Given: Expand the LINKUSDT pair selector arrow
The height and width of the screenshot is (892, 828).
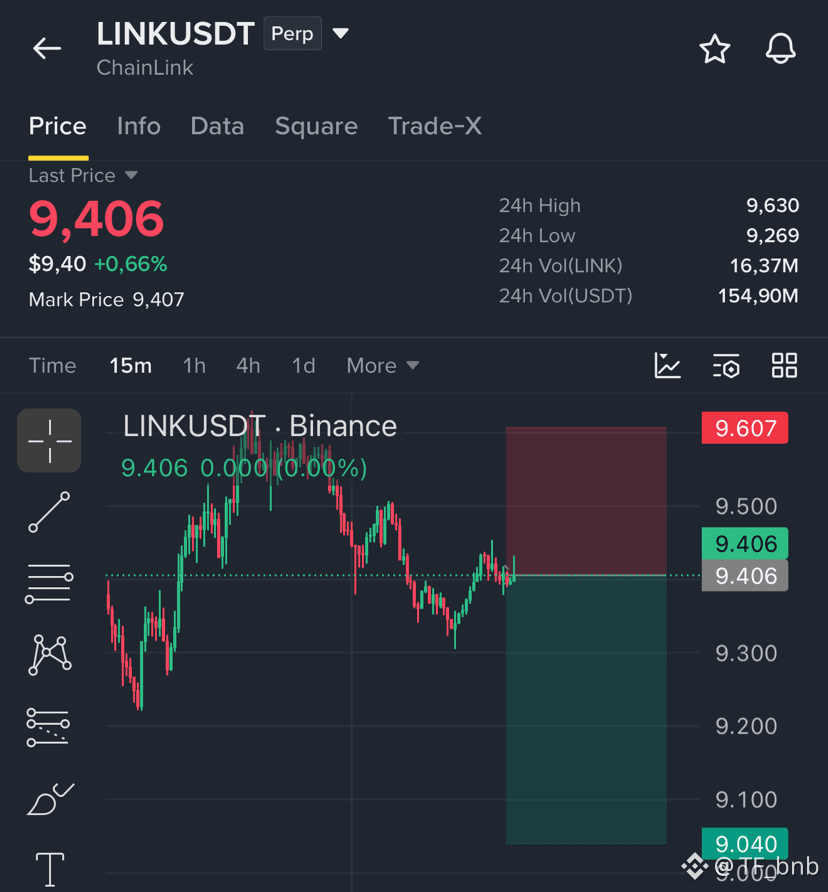Looking at the screenshot, I should click(340, 34).
